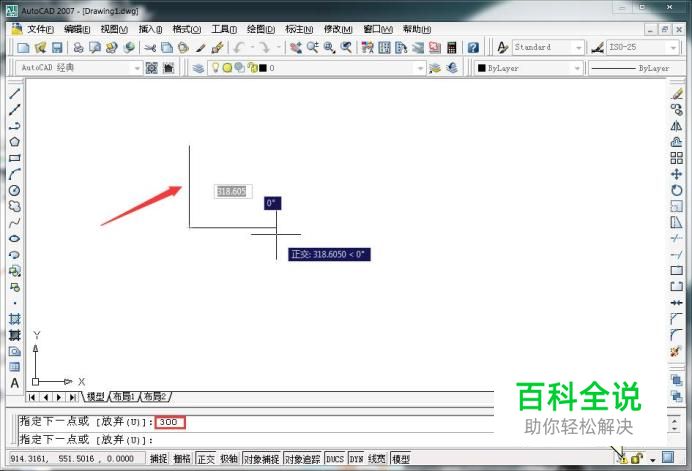This screenshot has width=692, height=471.
Task: Create a new drawing file
Action: click(x=23, y=47)
